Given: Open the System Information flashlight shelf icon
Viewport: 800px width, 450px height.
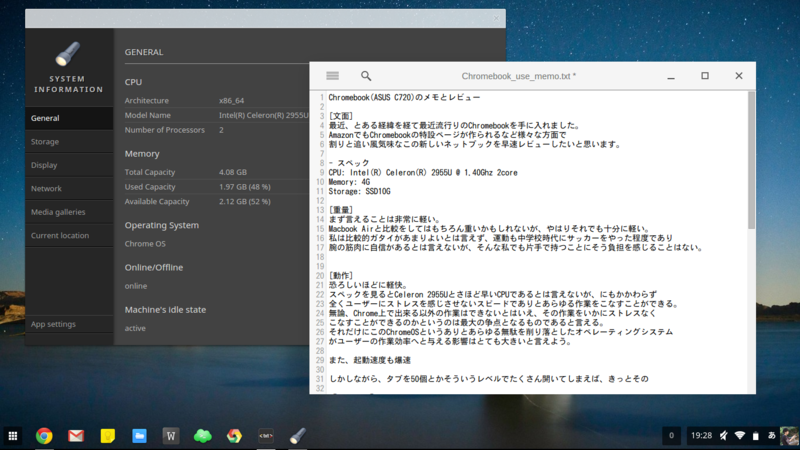Looking at the screenshot, I should [298, 436].
